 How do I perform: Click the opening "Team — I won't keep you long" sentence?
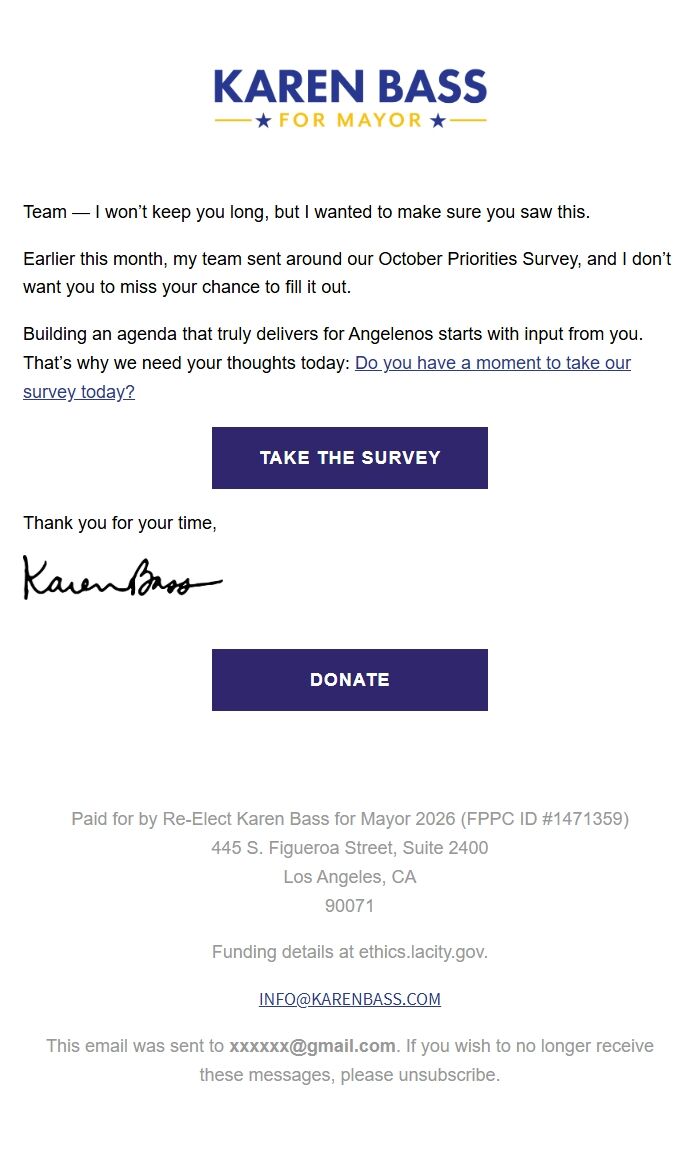(306, 212)
